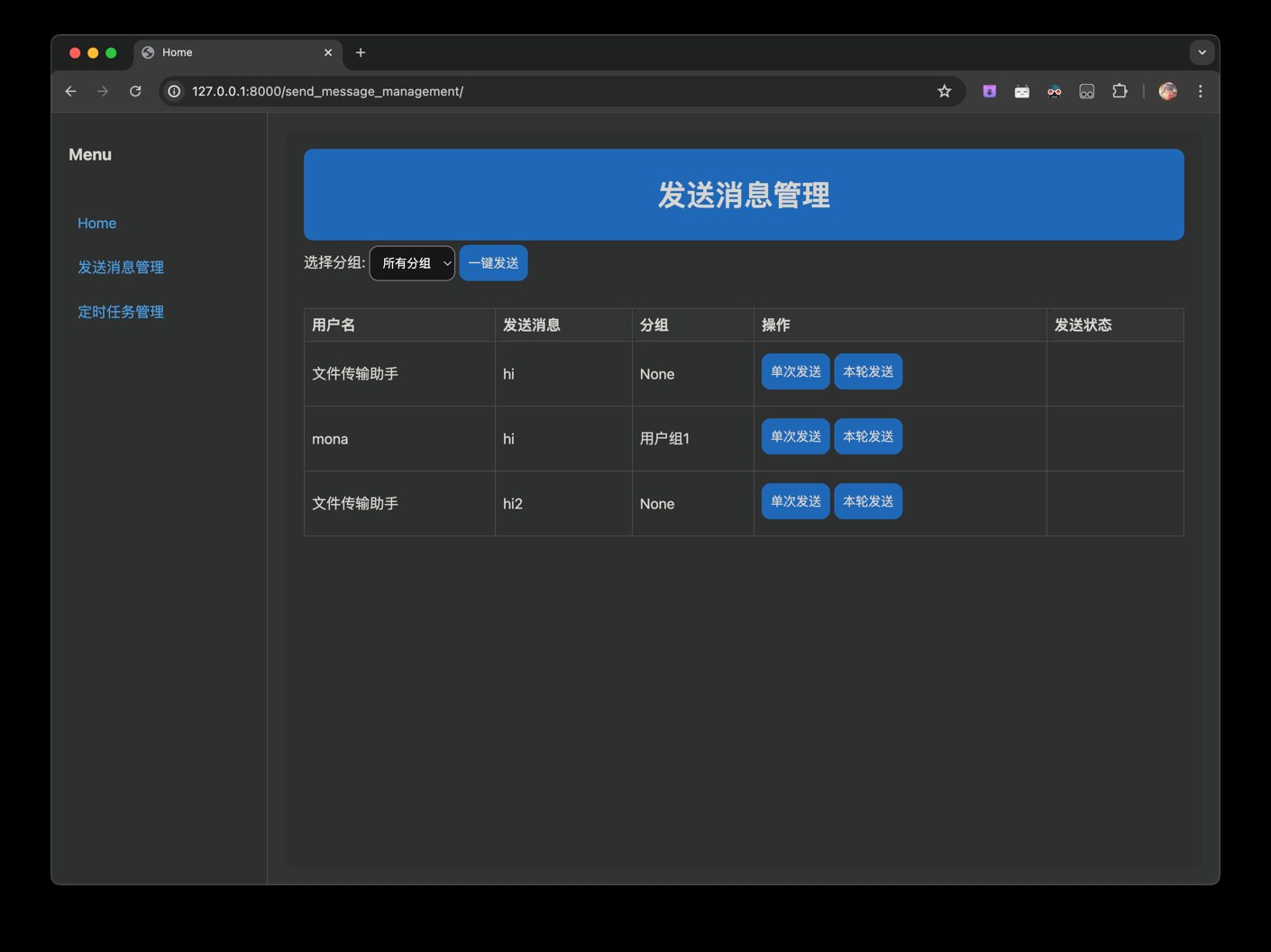Screen dimensions: 1271x952
Task: Close the Home browser tab
Action: pyautogui.click(x=328, y=52)
